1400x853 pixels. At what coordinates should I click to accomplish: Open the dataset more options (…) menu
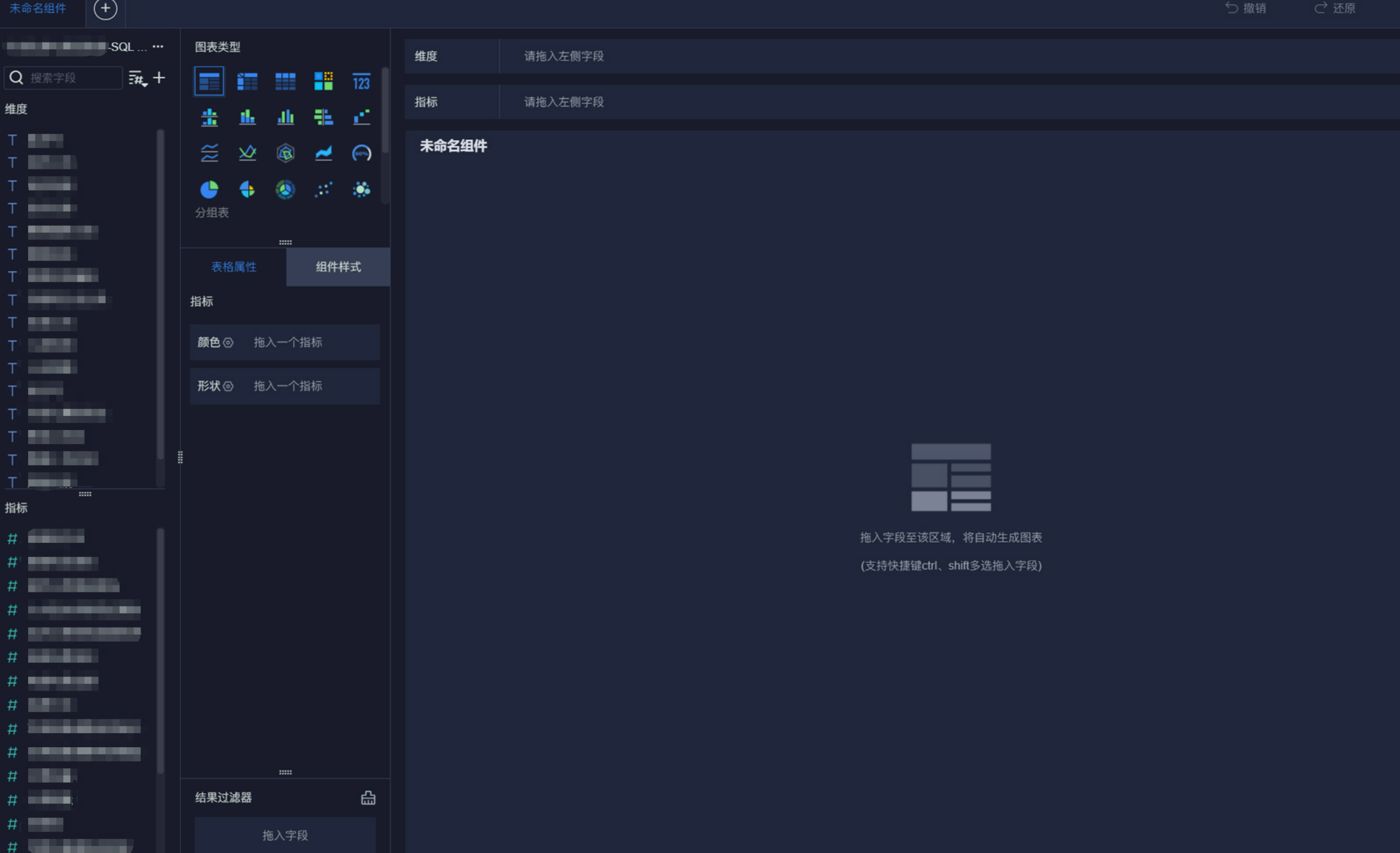pos(158,46)
